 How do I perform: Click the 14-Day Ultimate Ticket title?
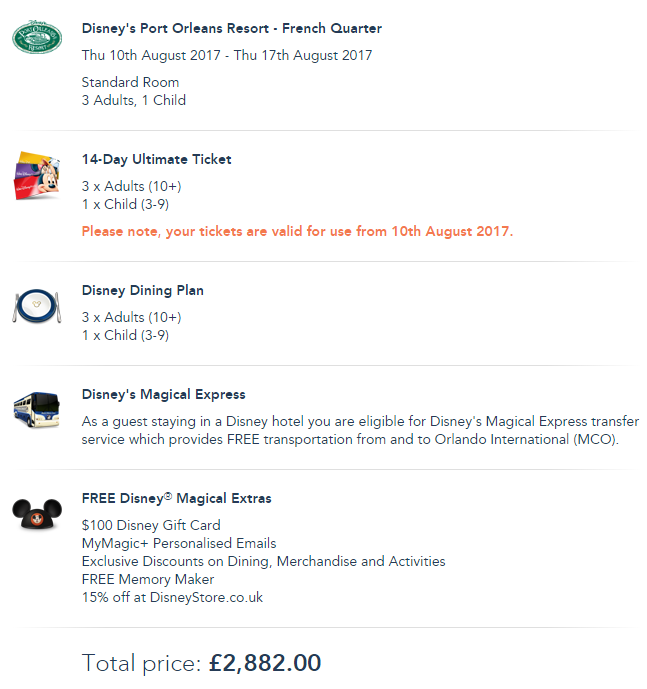(156, 159)
